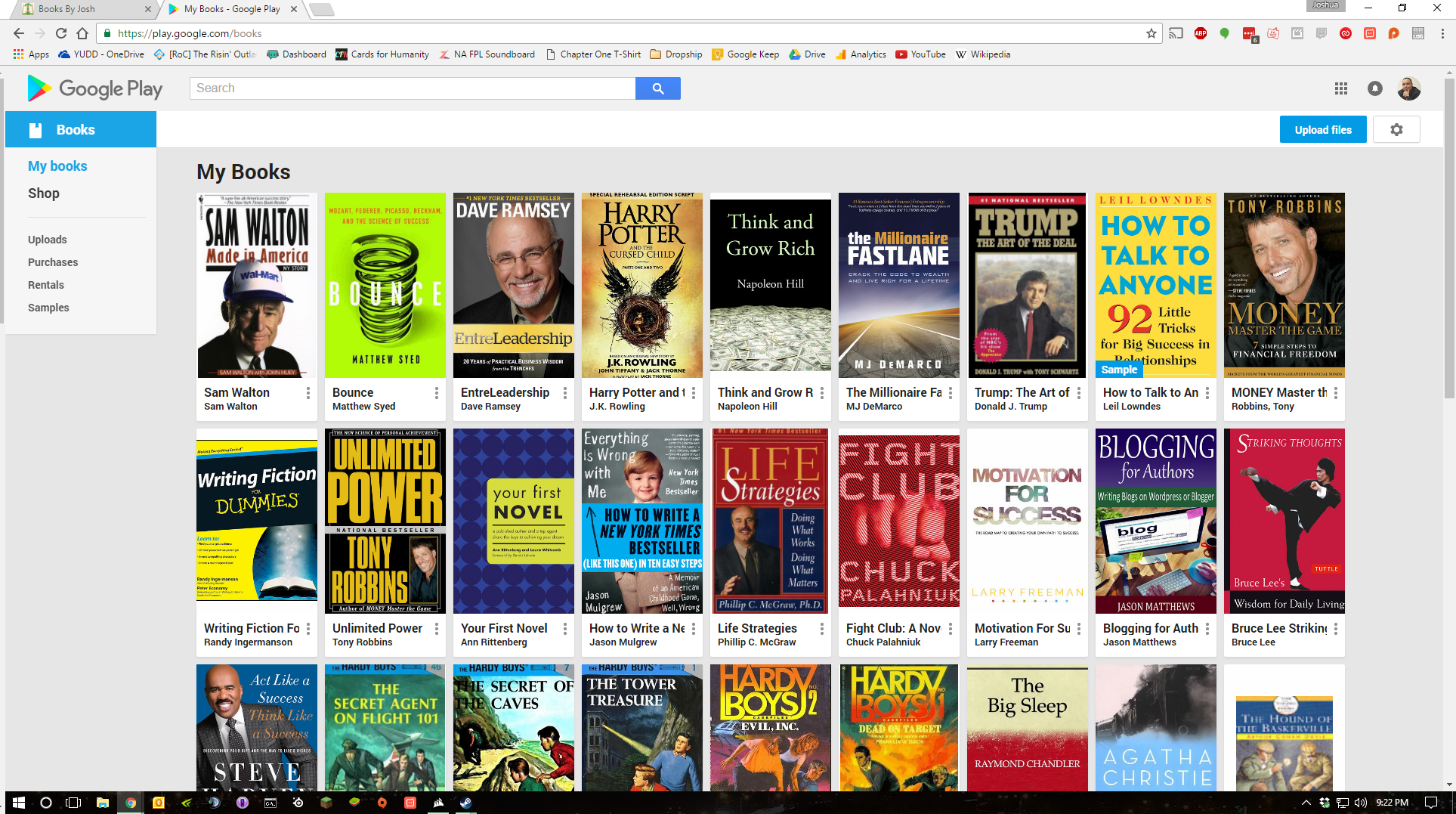1456x814 pixels.
Task: Open options menu for EntreLeadership book
Action: tap(565, 393)
